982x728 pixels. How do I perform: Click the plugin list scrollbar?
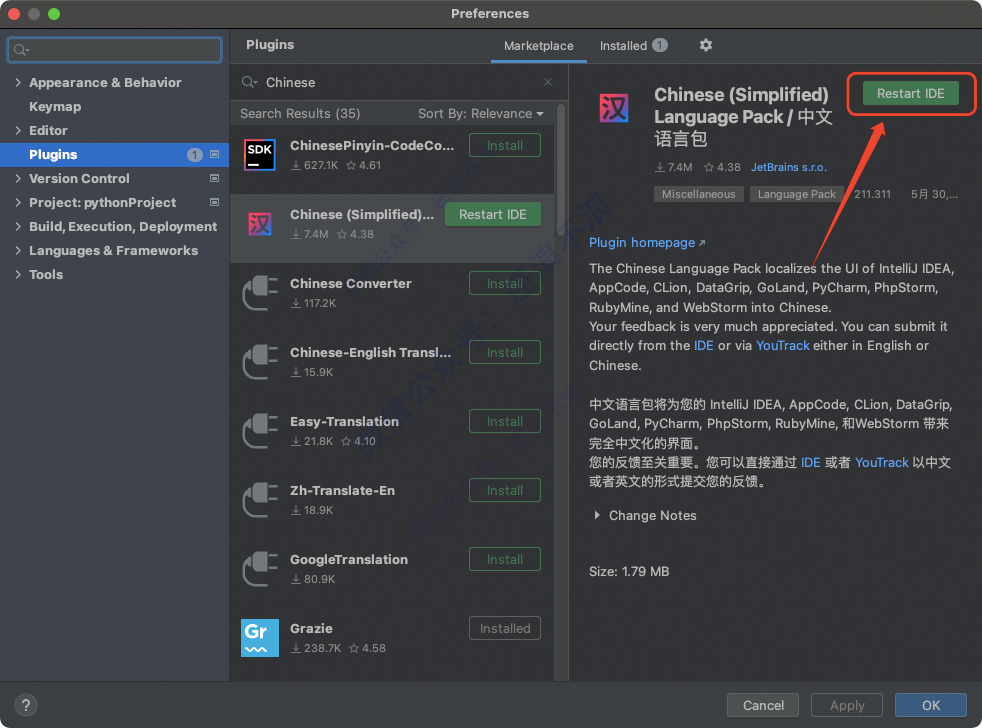coord(561,170)
